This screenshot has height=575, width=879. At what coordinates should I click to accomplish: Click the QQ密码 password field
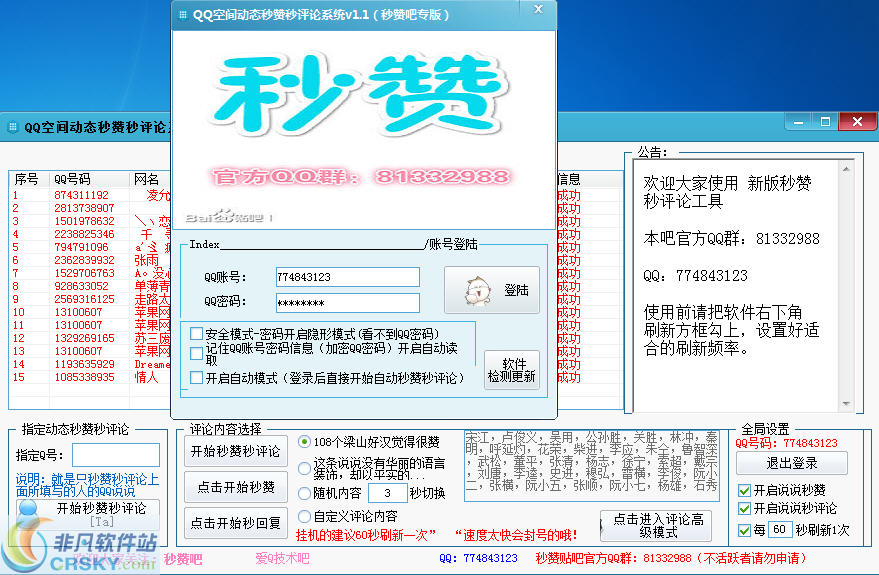(x=348, y=303)
